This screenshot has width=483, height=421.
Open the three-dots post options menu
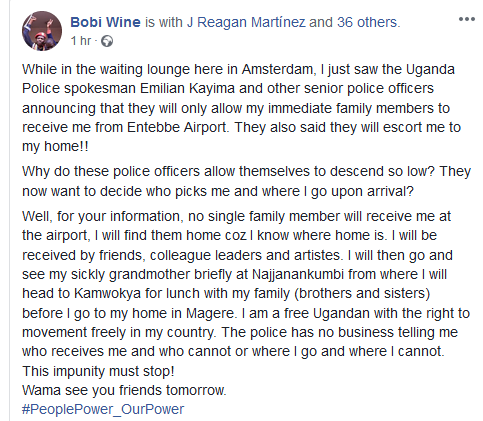(x=467, y=19)
